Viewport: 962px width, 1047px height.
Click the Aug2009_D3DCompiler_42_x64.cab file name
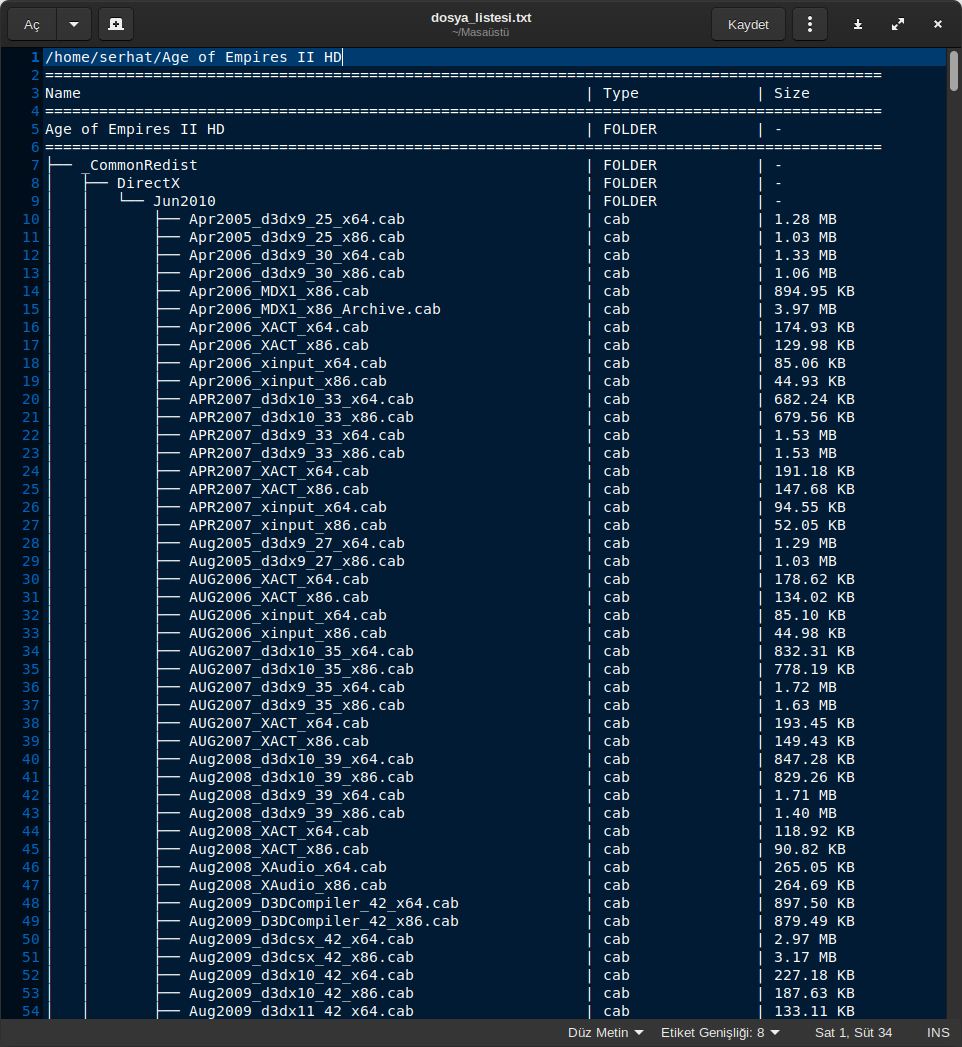pyautogui.click(x=323, y=903)
